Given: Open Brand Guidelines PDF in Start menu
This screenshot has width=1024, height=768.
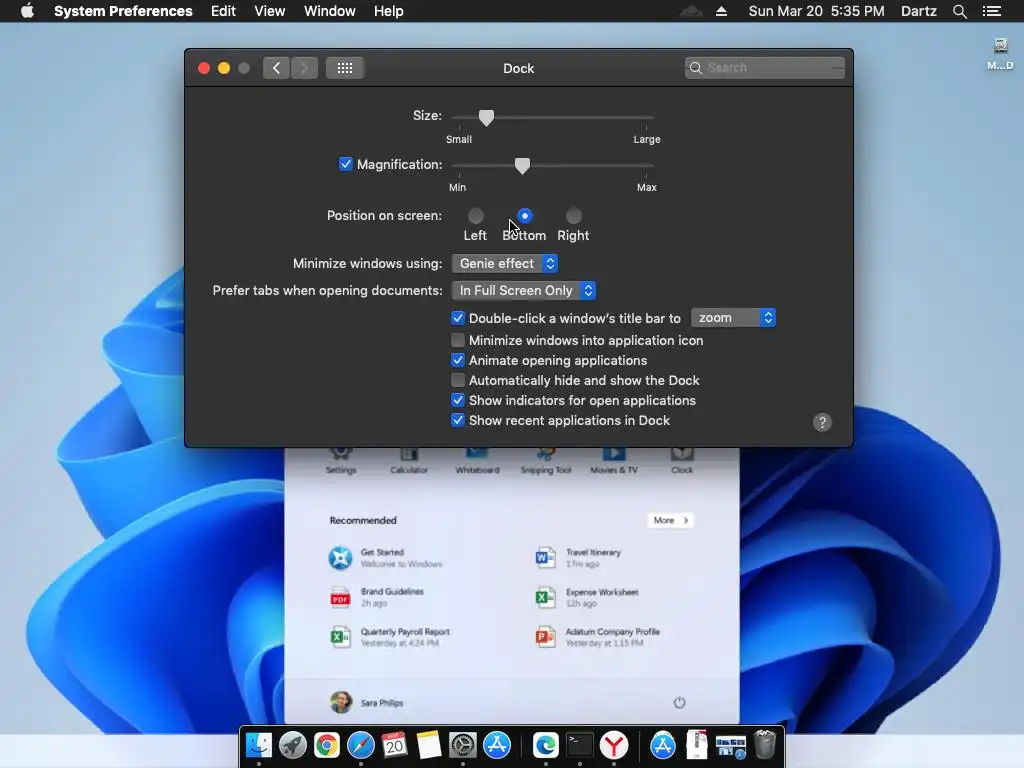Looking at the screenshot, I should pos(377,597).
